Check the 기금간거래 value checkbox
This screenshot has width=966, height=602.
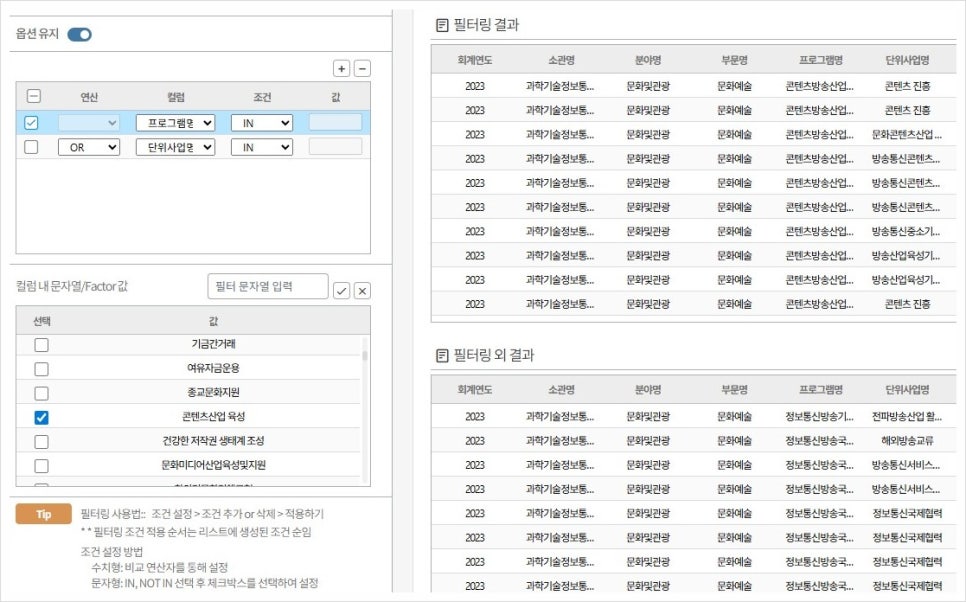[x=41, y=345]
